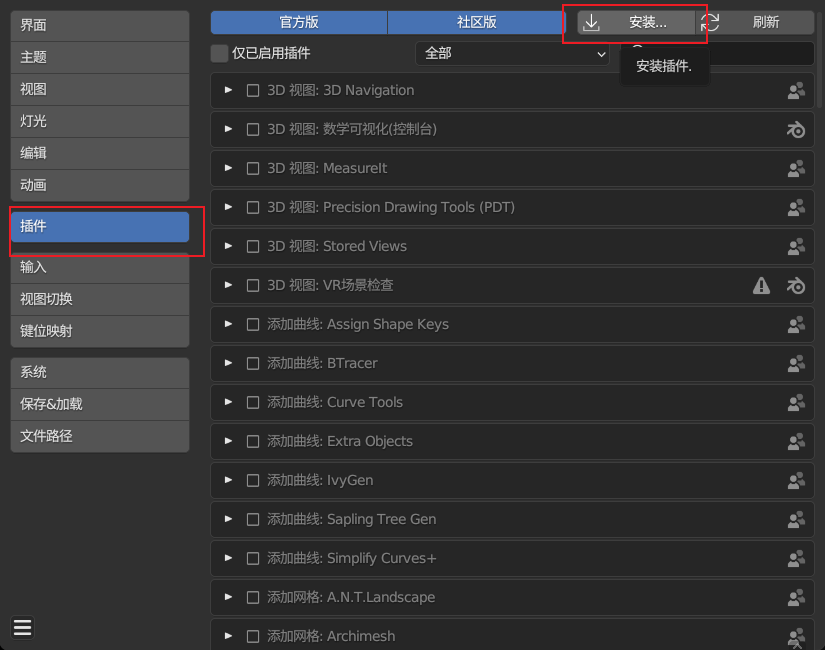This screenshot has height=650, width=825.
Task: Click the community icon on Curve Tools row
Action: click(x=796, y=402)
